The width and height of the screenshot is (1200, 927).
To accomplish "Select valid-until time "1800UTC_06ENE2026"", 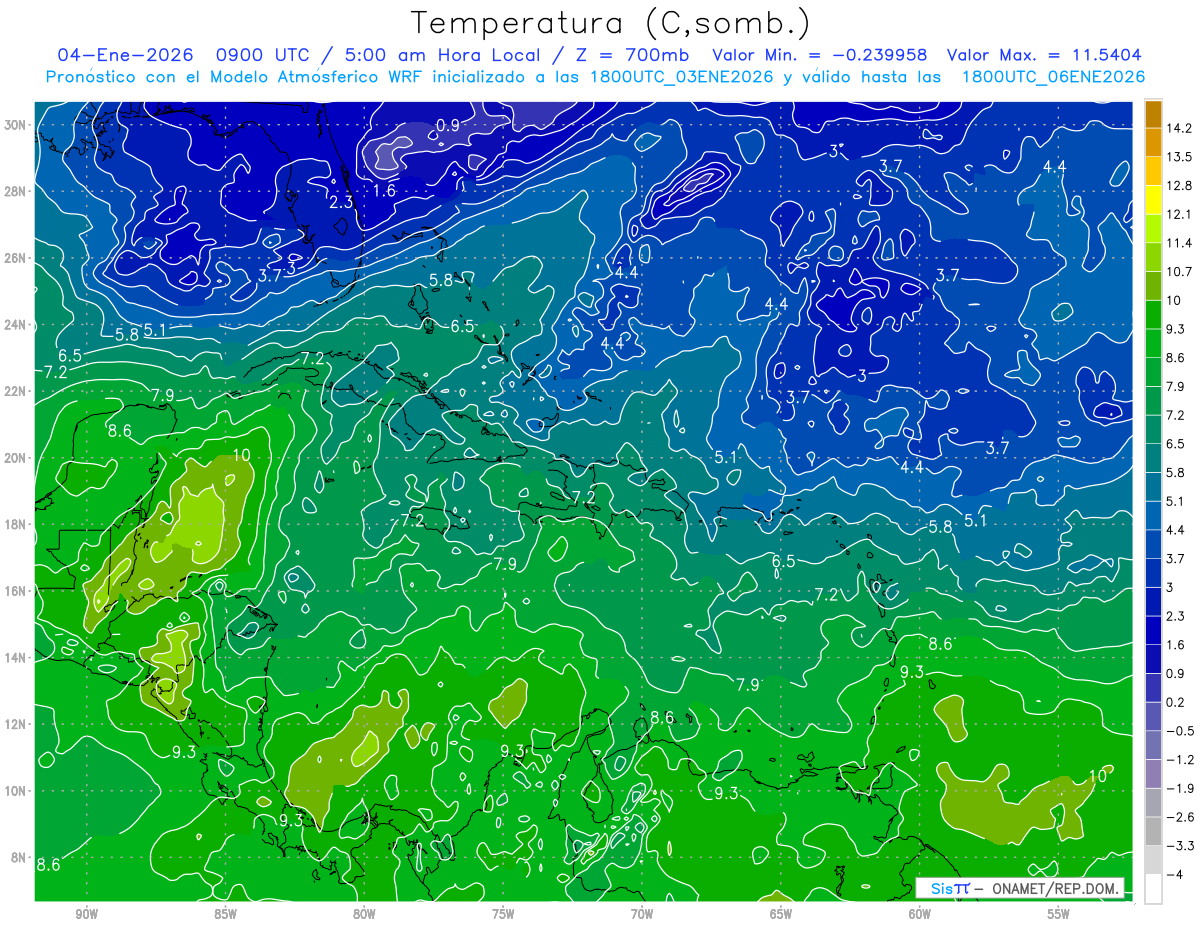I will (x=1051, y=76).
